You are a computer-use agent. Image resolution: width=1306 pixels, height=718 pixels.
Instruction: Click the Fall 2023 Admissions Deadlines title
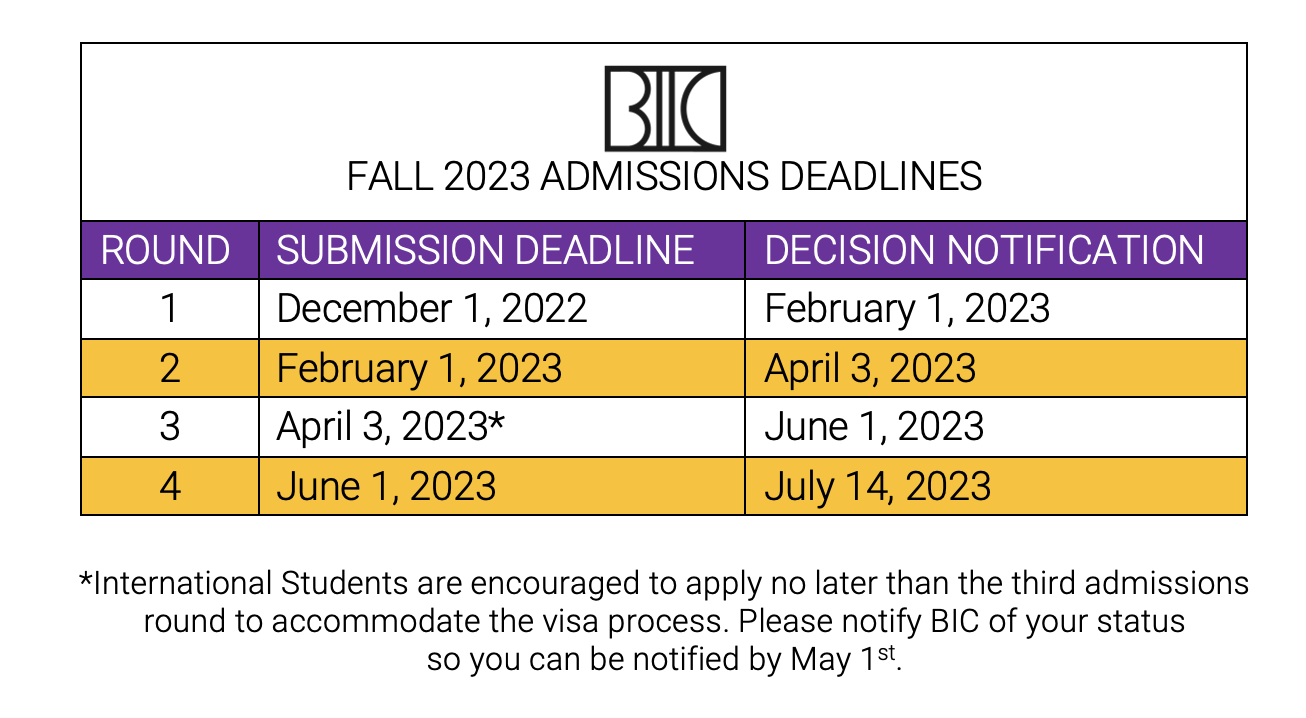click(664, 177)
